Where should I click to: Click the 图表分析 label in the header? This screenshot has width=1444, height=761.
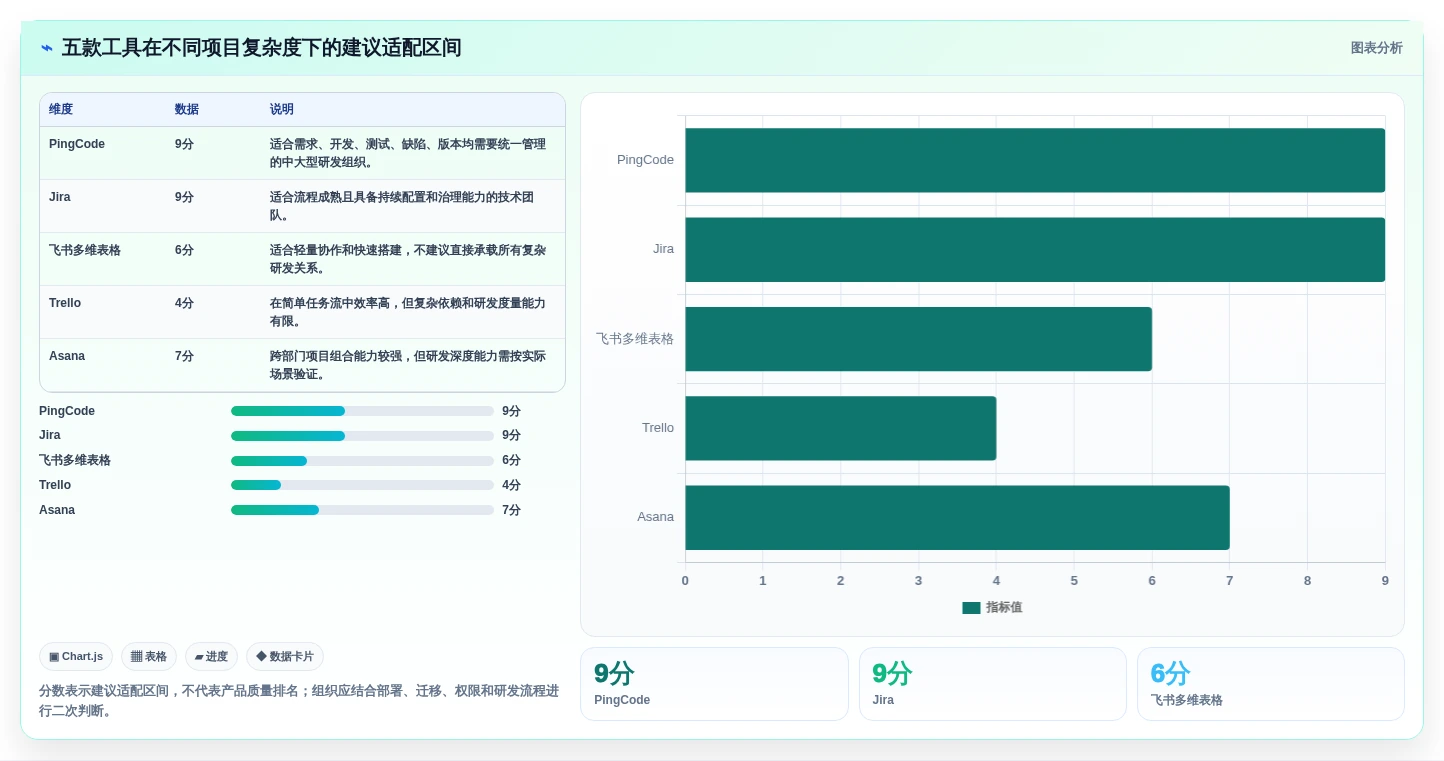[1376, 48]
